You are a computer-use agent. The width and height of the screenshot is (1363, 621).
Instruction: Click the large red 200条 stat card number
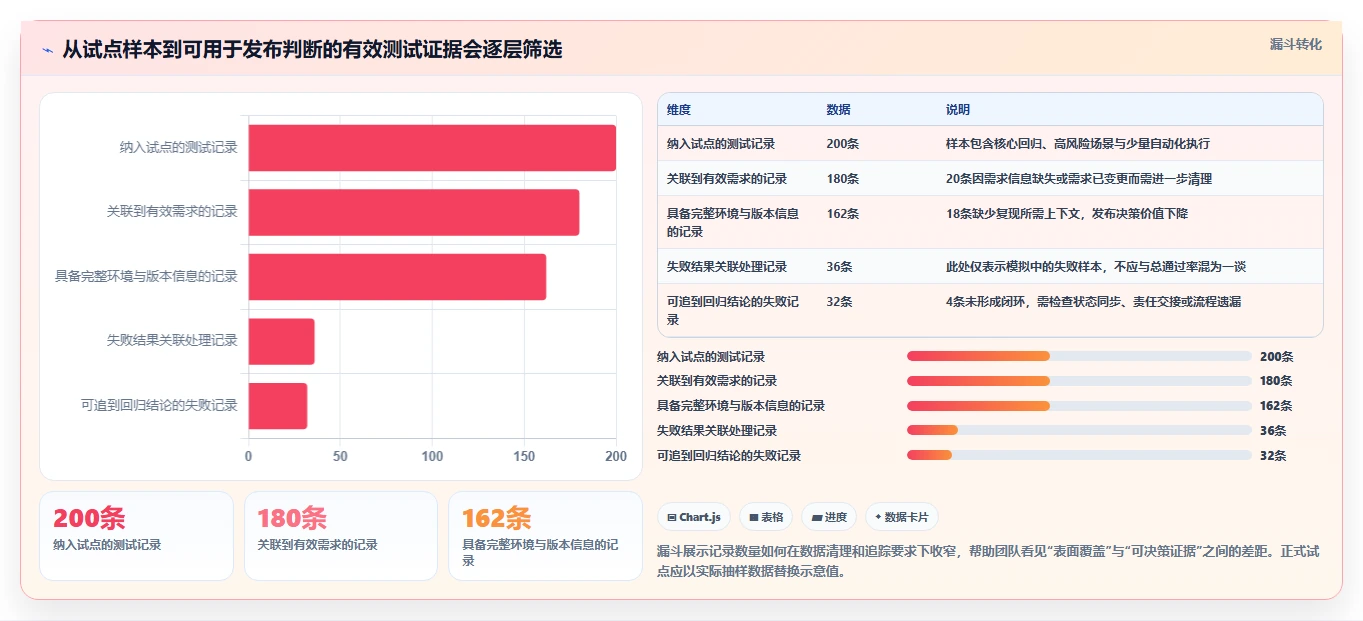[x=89, y=518]
